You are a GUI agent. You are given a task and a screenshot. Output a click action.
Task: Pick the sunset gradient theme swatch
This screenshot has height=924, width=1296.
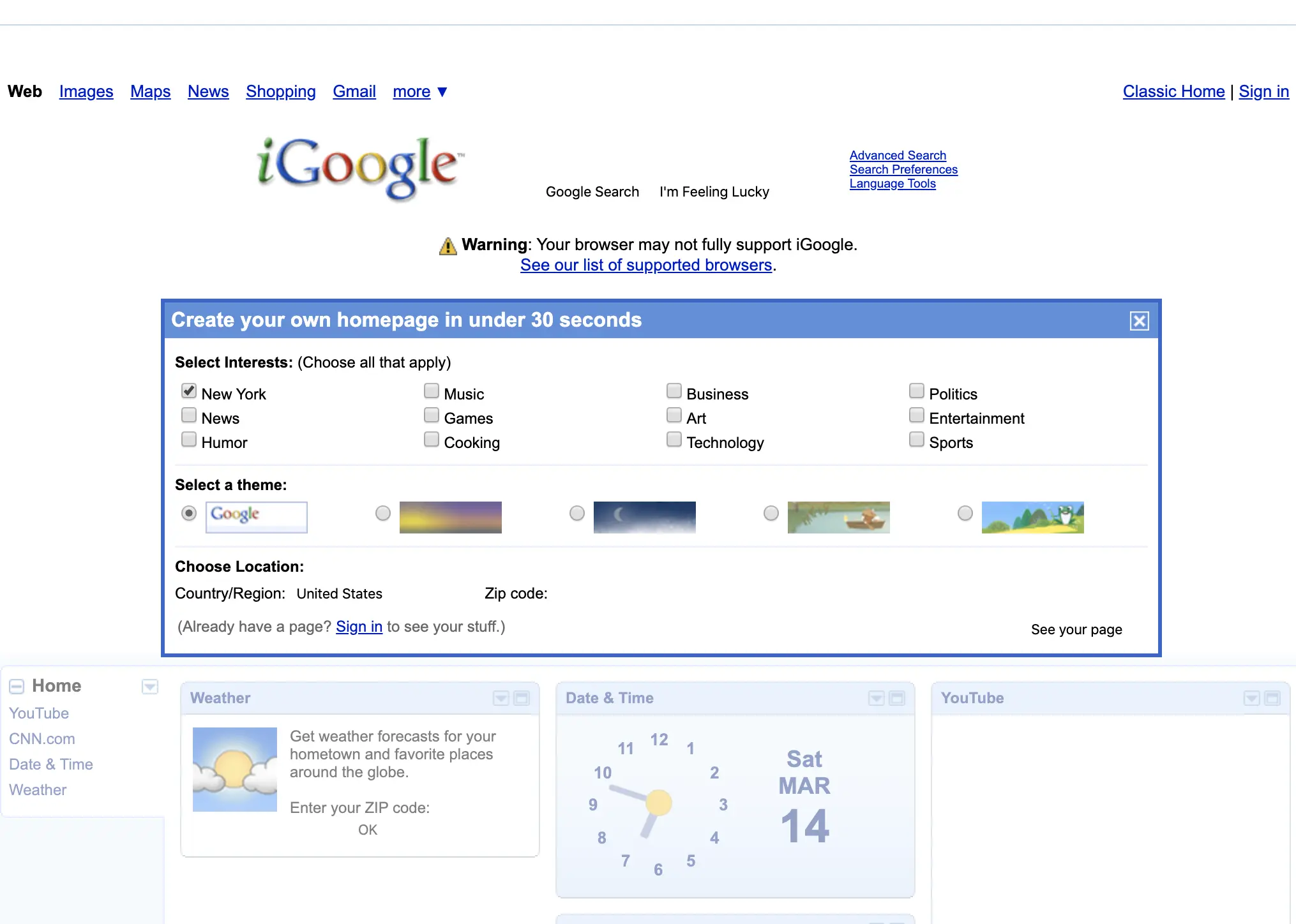(x=450, y=517)
